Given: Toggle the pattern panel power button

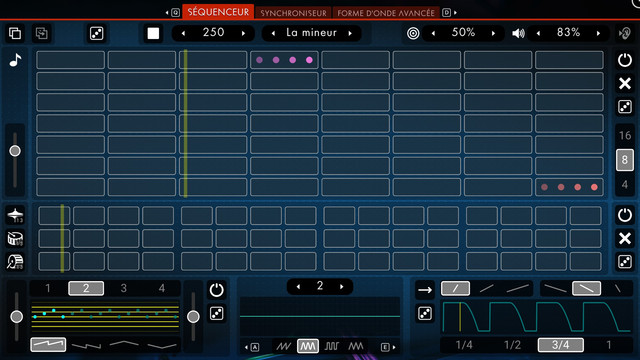Looking at the screenshot, I should point(216,290).
